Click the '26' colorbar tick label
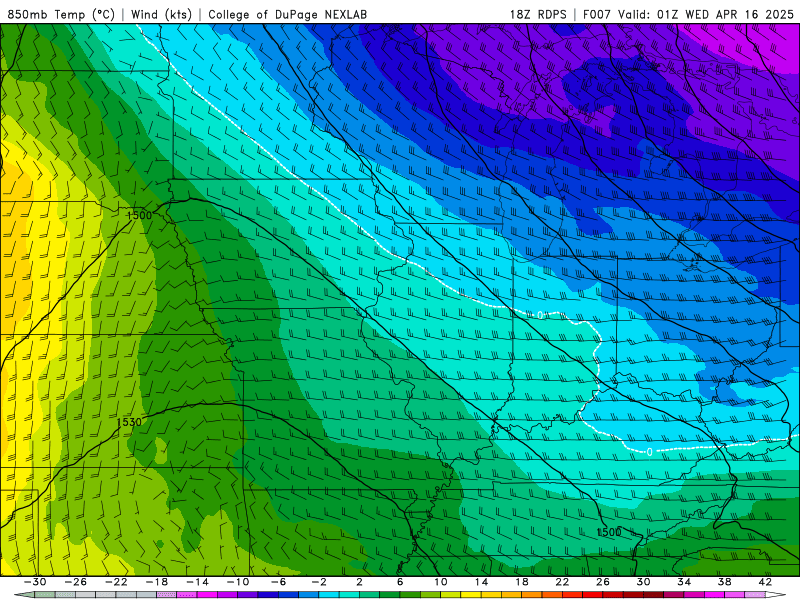 (x=603, y=582)
